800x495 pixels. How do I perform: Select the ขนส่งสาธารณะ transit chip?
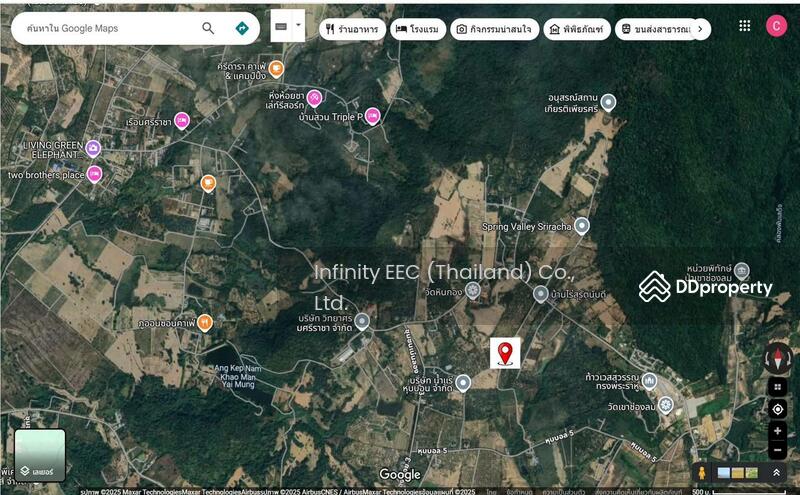point(656,29)
